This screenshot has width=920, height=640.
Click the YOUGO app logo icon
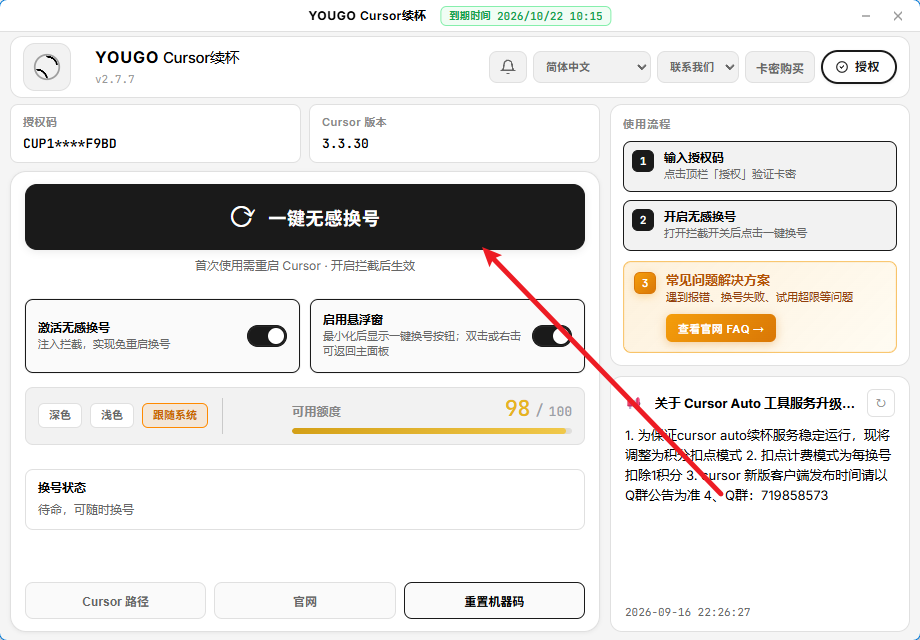click(x=47, y=67)
